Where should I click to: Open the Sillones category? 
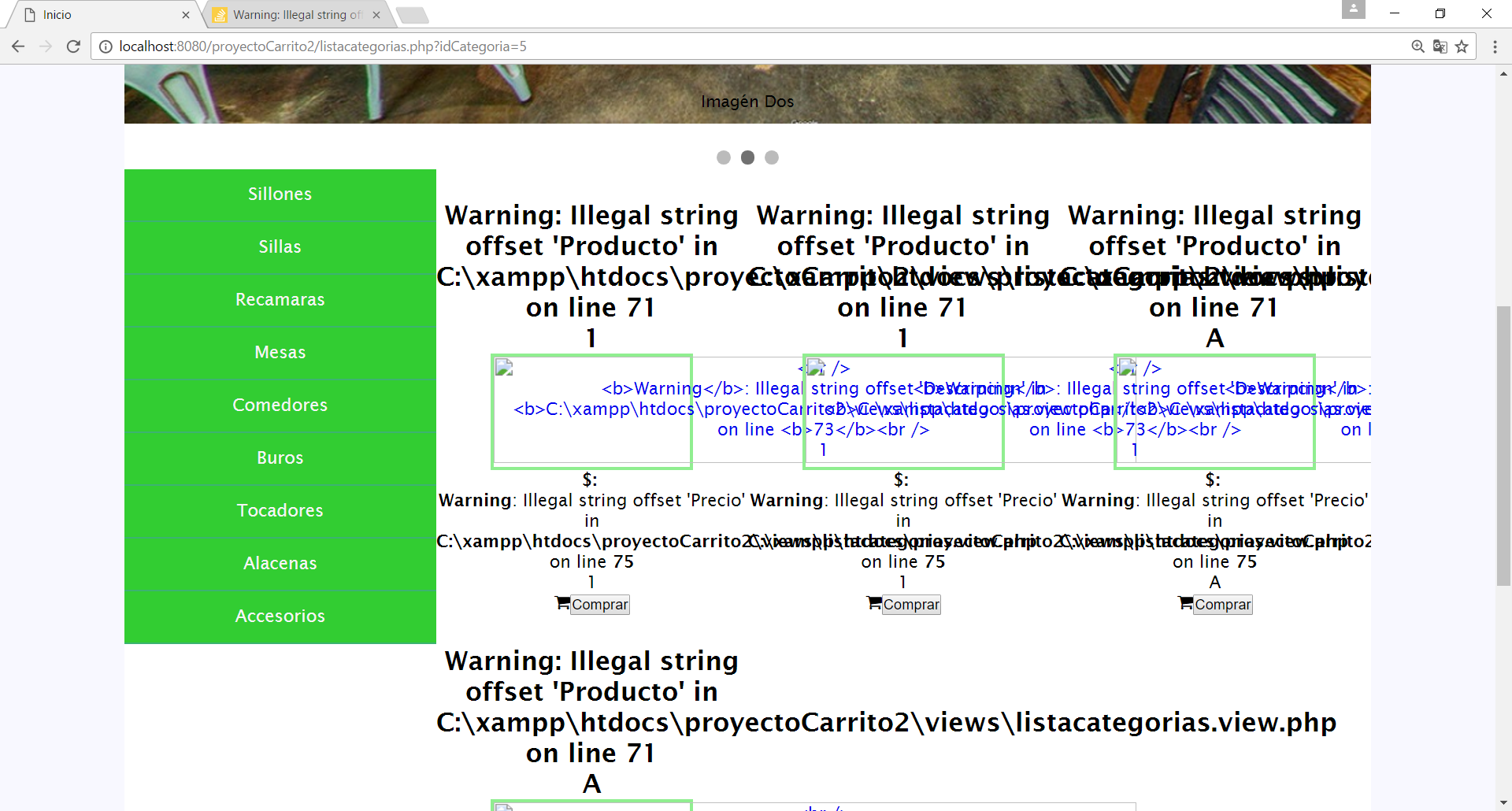(280, 194)
